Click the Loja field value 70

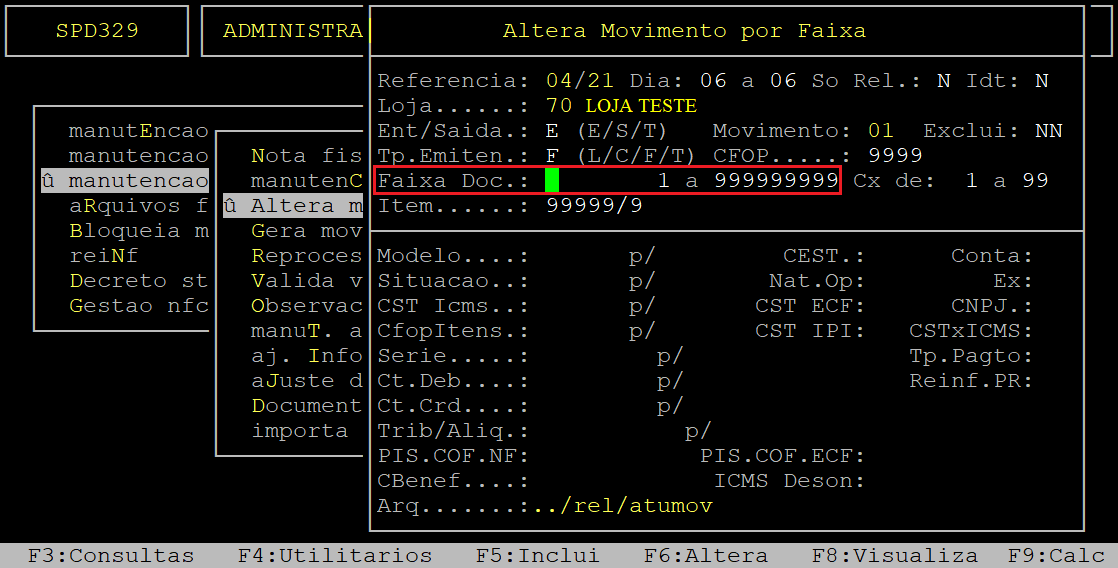point(559,105)
